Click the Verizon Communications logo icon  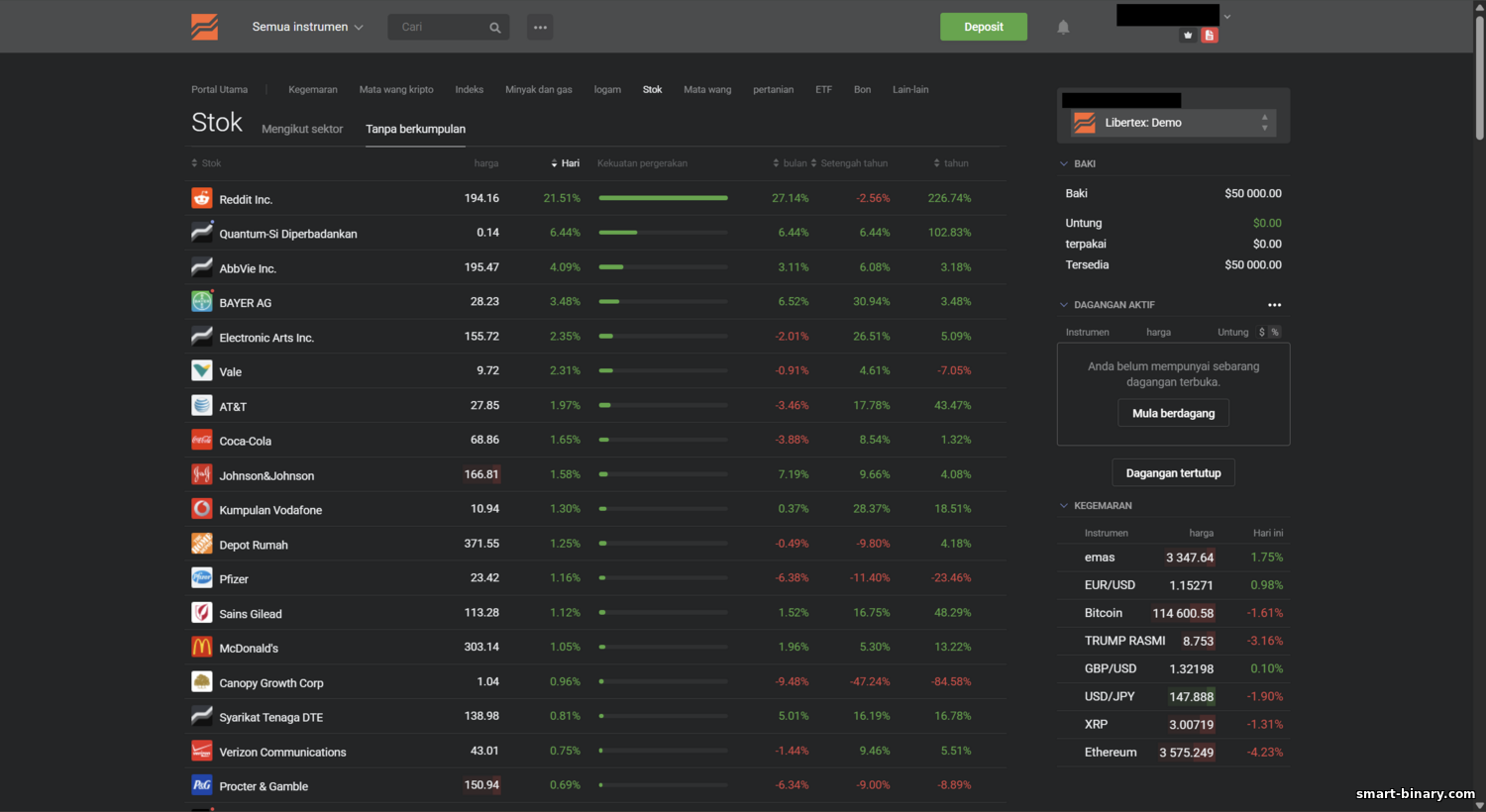[202, 751]
